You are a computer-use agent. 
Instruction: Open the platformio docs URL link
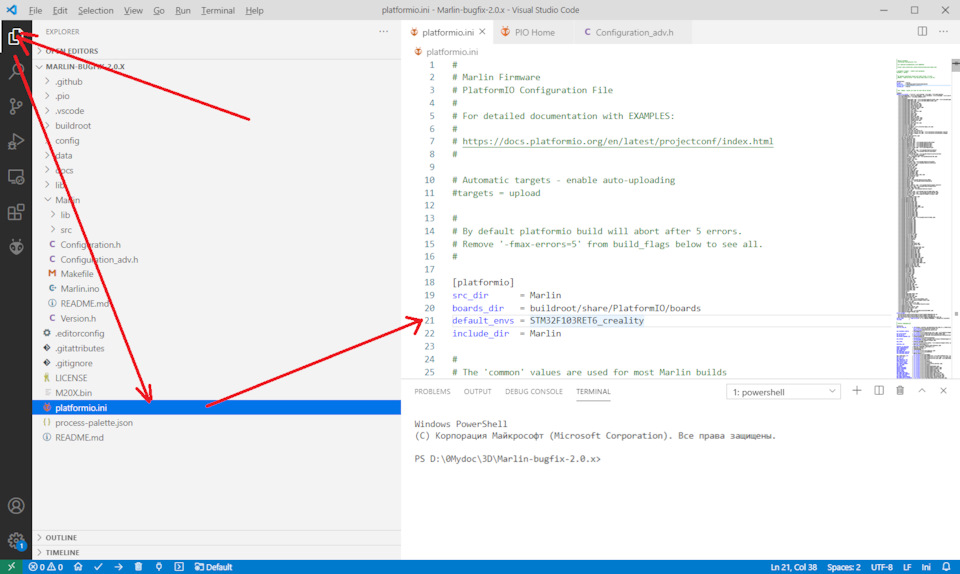(617, 141)
